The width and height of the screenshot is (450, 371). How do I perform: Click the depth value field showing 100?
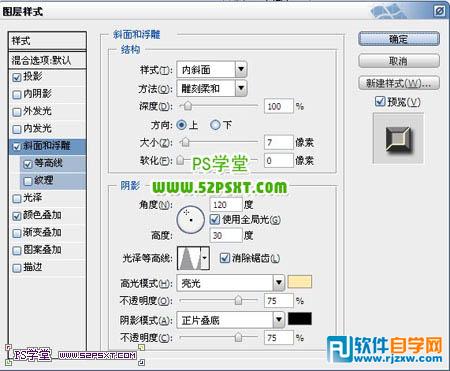[x=279, y=106]
